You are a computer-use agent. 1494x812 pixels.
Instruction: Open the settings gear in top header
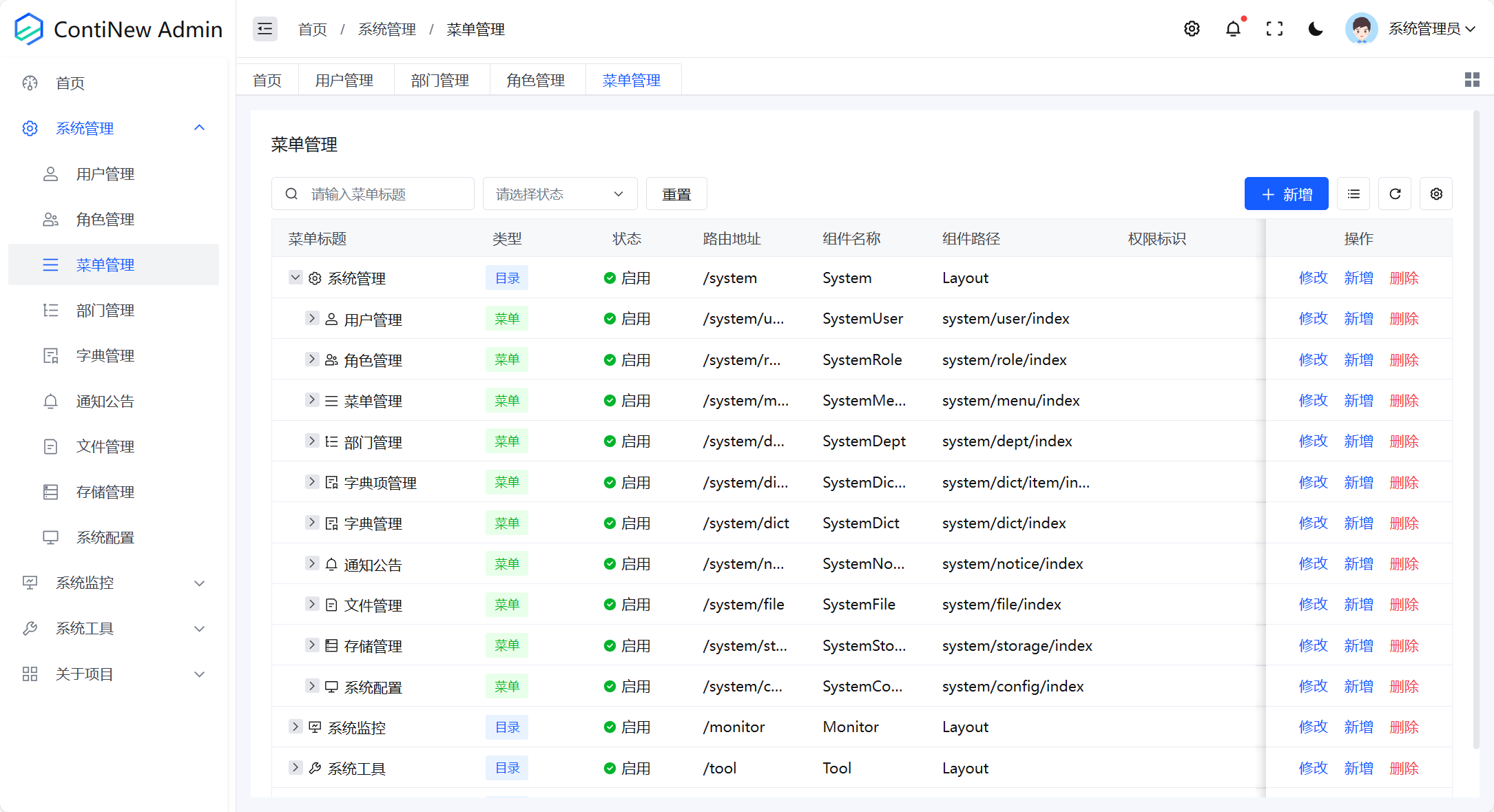coord(1192,29)
